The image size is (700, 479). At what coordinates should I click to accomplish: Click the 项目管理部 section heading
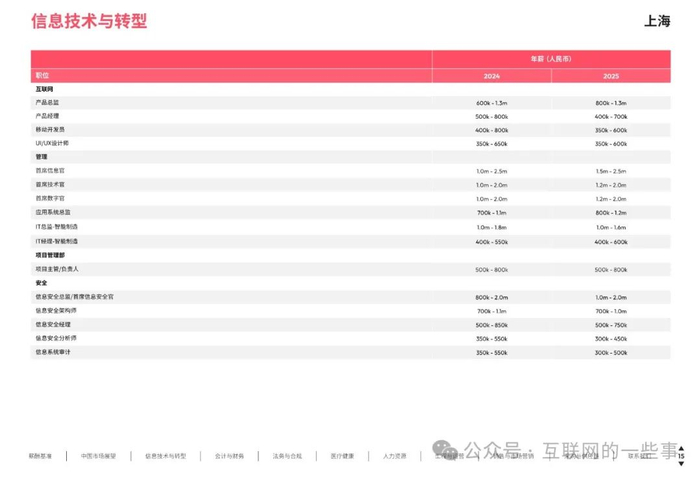[50, 255]
